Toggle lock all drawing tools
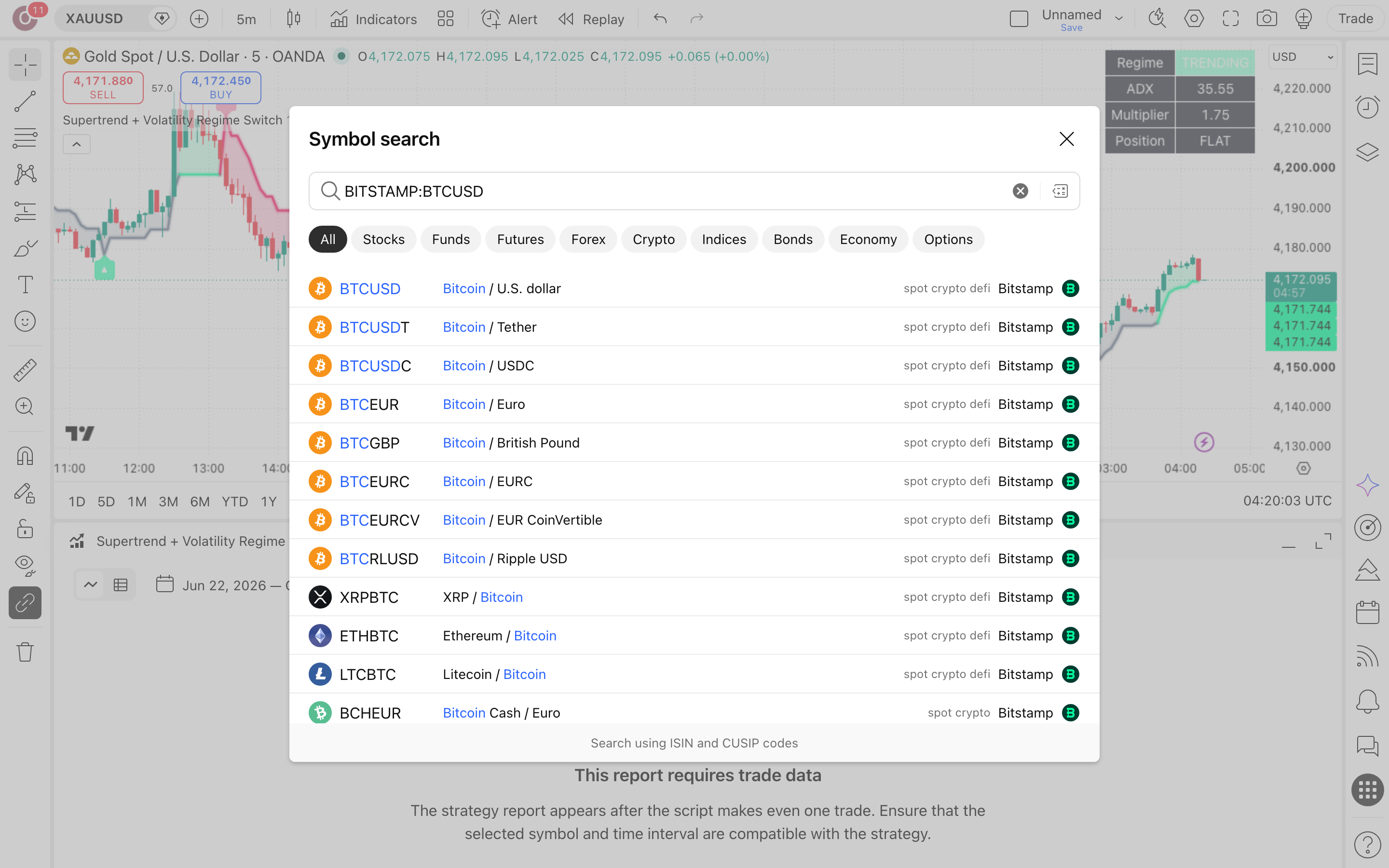1389x868 pixels. tap(25, 529)
